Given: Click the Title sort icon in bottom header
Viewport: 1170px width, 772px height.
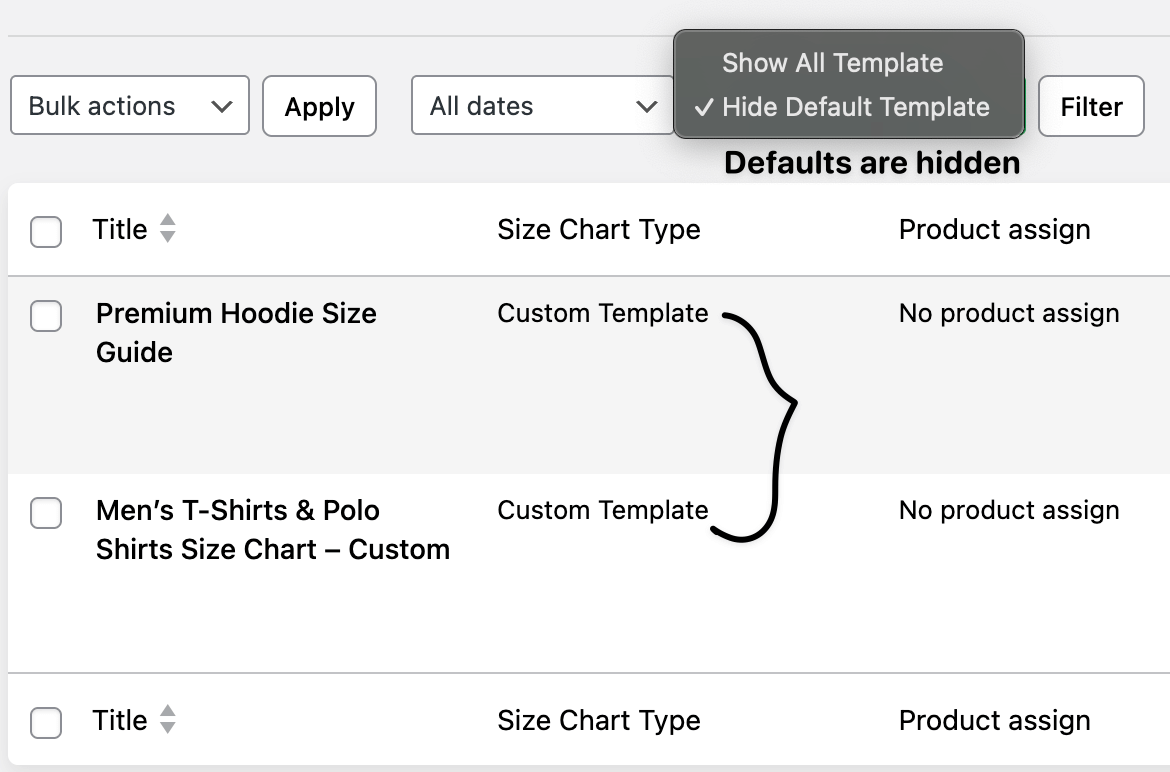Looking at the screenshot, I should click(167, 720).
